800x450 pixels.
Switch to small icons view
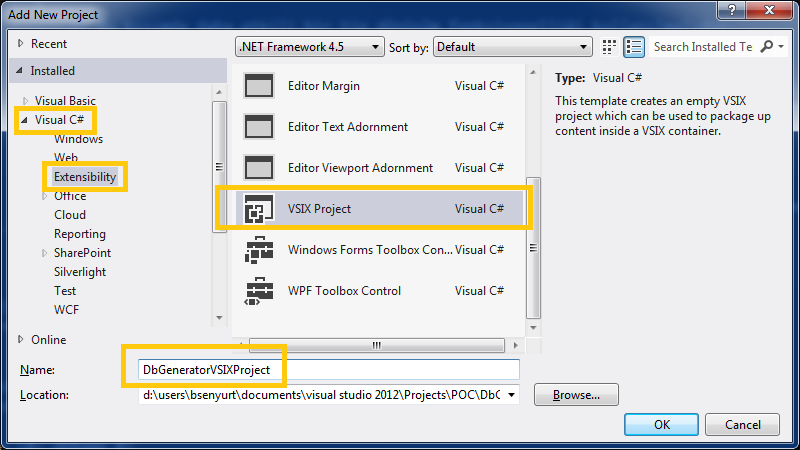coord(610,47)
